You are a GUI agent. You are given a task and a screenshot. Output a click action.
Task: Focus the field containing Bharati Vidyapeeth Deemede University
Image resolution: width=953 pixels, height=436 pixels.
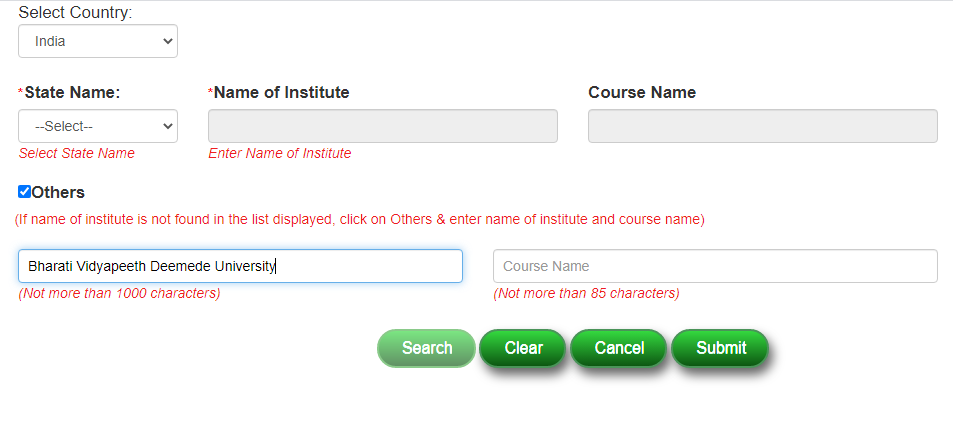(x=240, y=266)
